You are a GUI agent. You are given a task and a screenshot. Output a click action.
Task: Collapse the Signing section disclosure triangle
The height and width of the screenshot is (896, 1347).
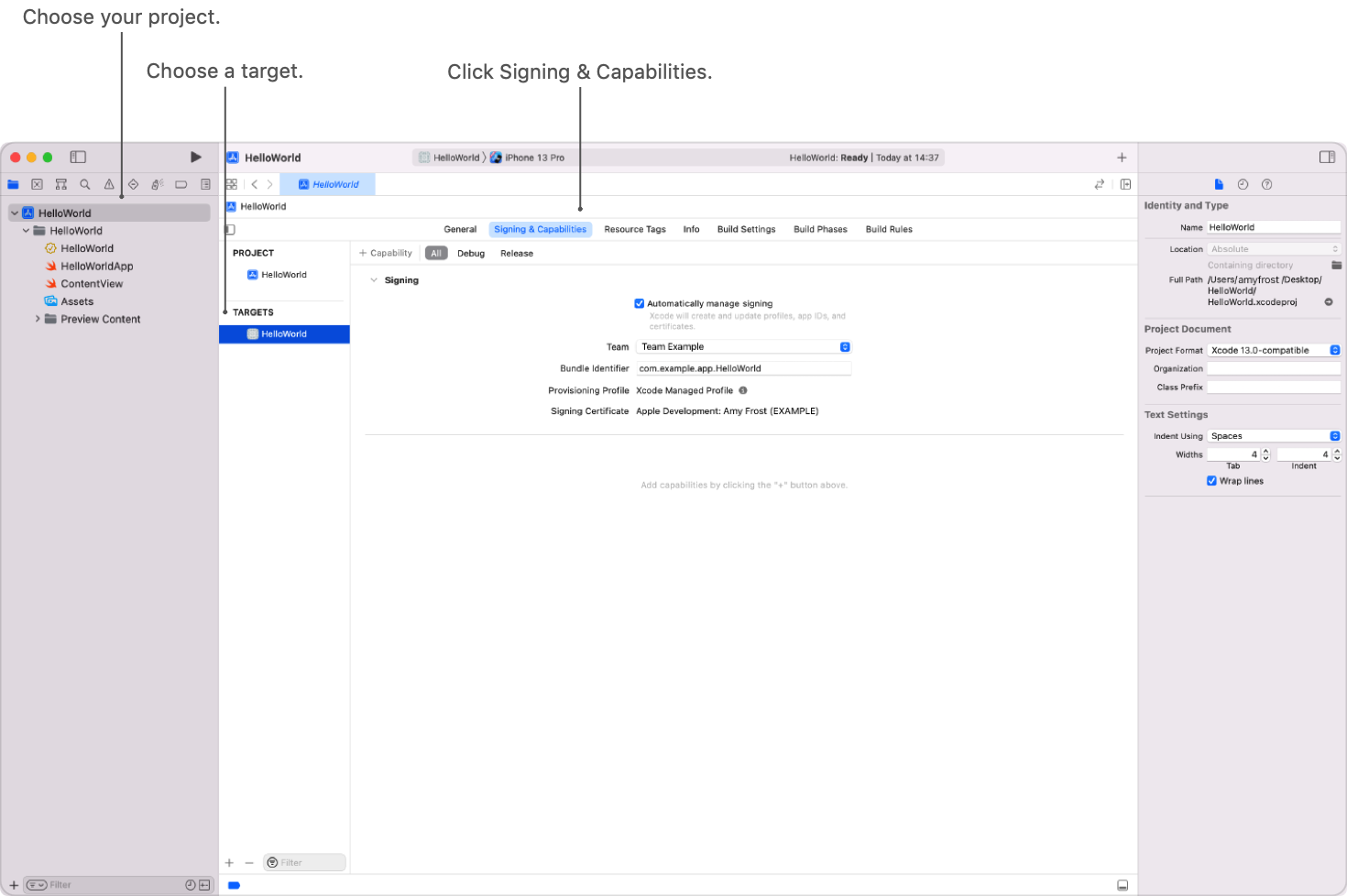(x=373, y=279)
